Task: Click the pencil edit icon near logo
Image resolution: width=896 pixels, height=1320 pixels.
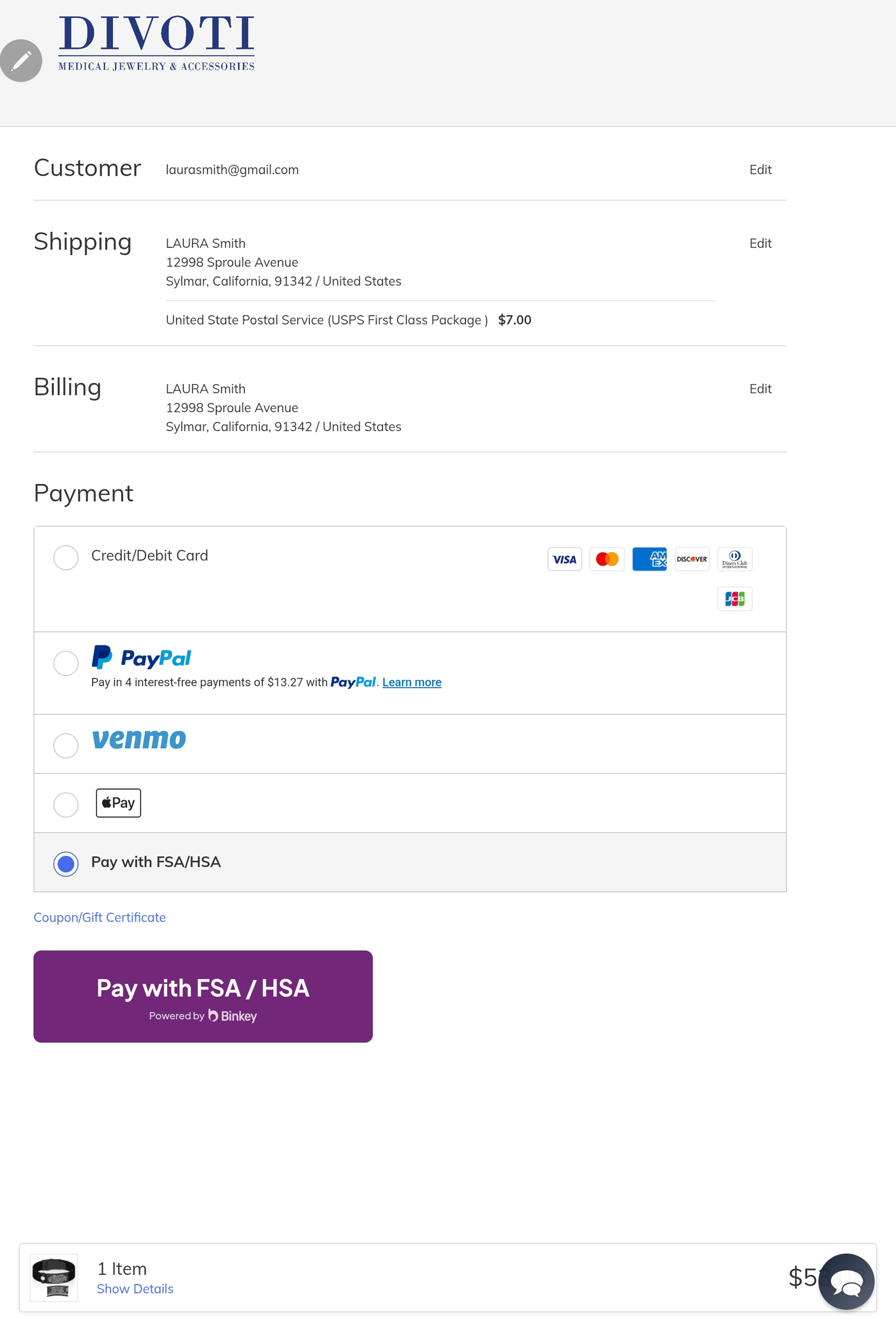Action: click(21, 61)
